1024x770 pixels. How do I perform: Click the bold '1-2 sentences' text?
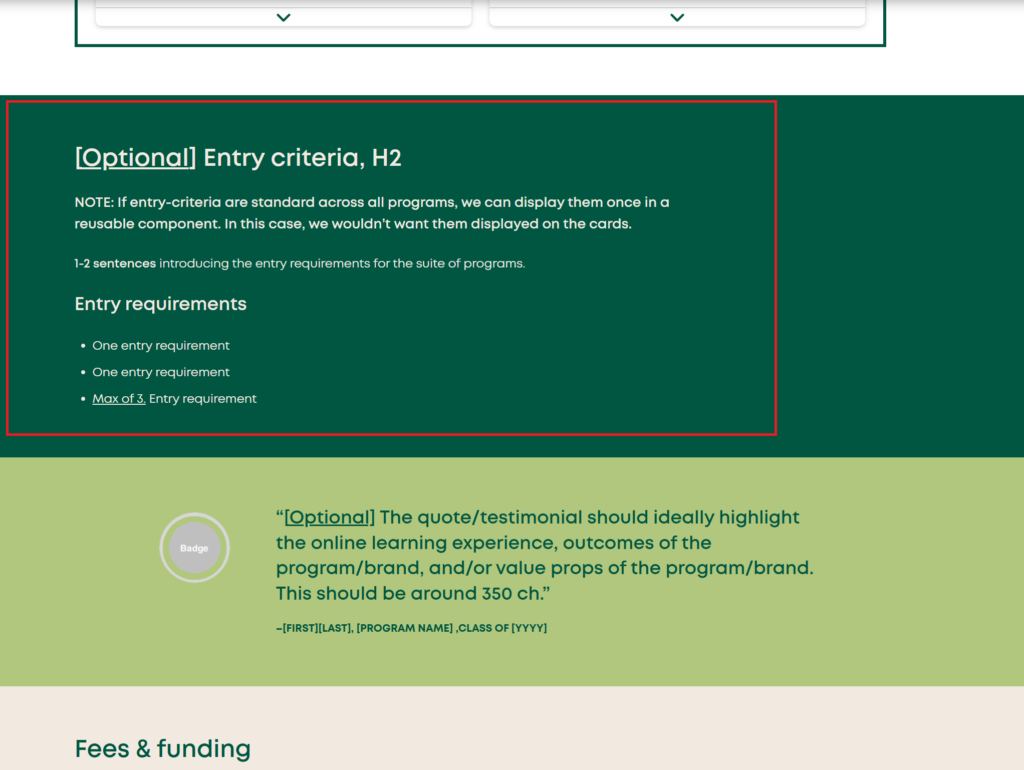(x=115, y=264)
